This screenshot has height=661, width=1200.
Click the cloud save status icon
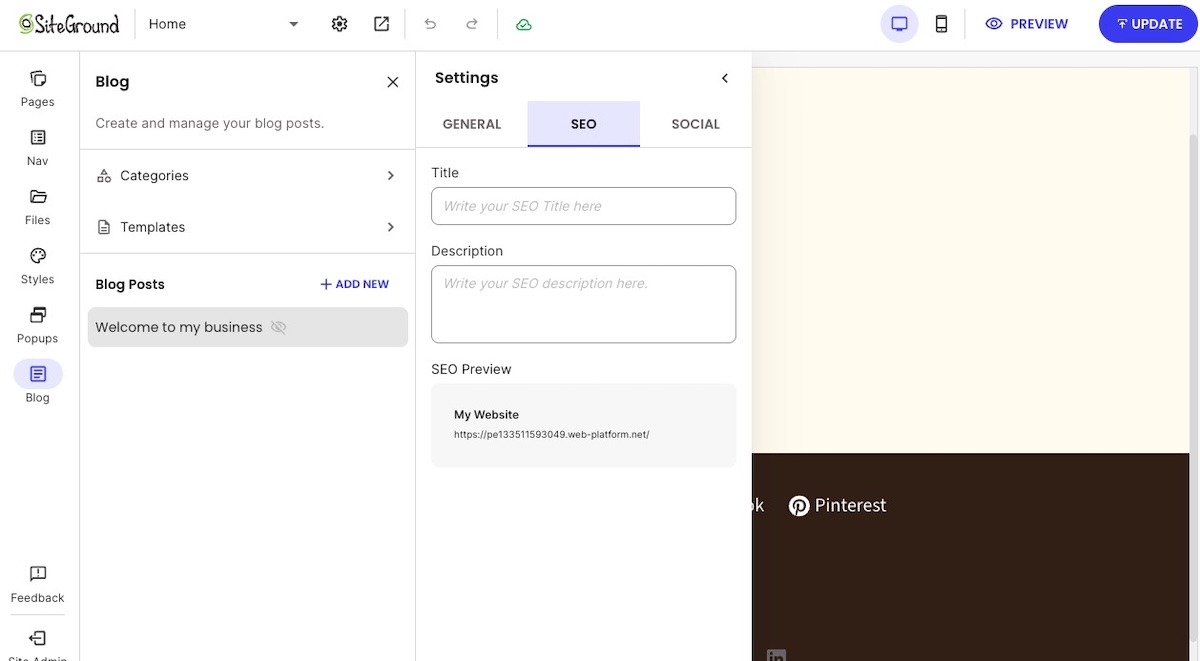[x=524, y=24]
